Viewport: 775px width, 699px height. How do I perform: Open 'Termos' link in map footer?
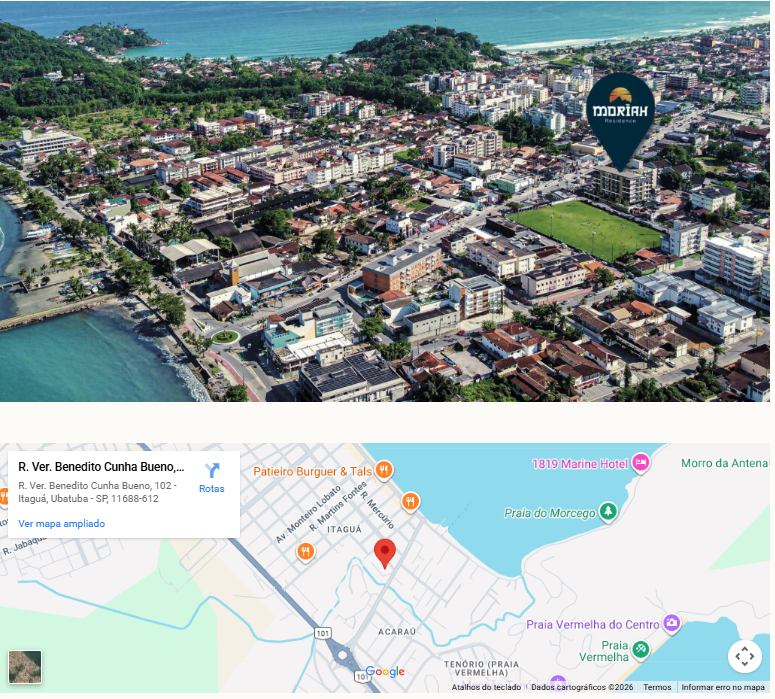pyautogui.click(x=657, y=687)
